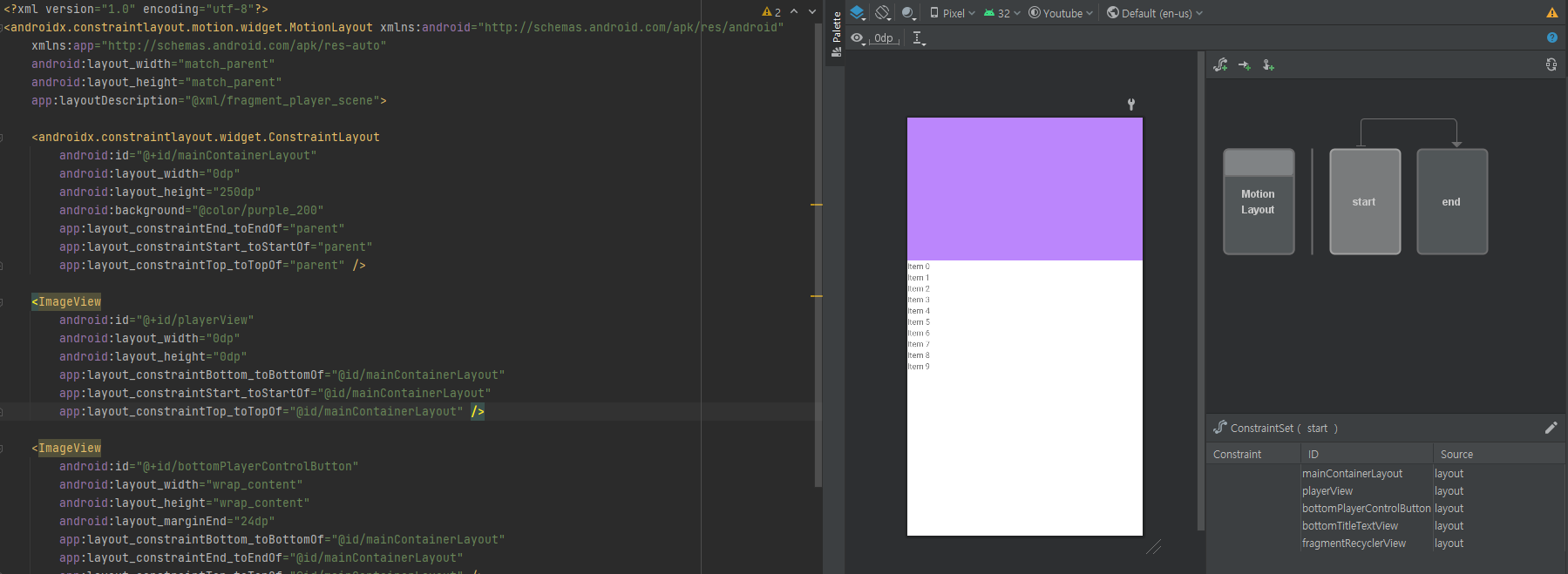Select the Motion Layout box in overview
Viewport: 1568px width, 574px height.
pos(1259,202)
